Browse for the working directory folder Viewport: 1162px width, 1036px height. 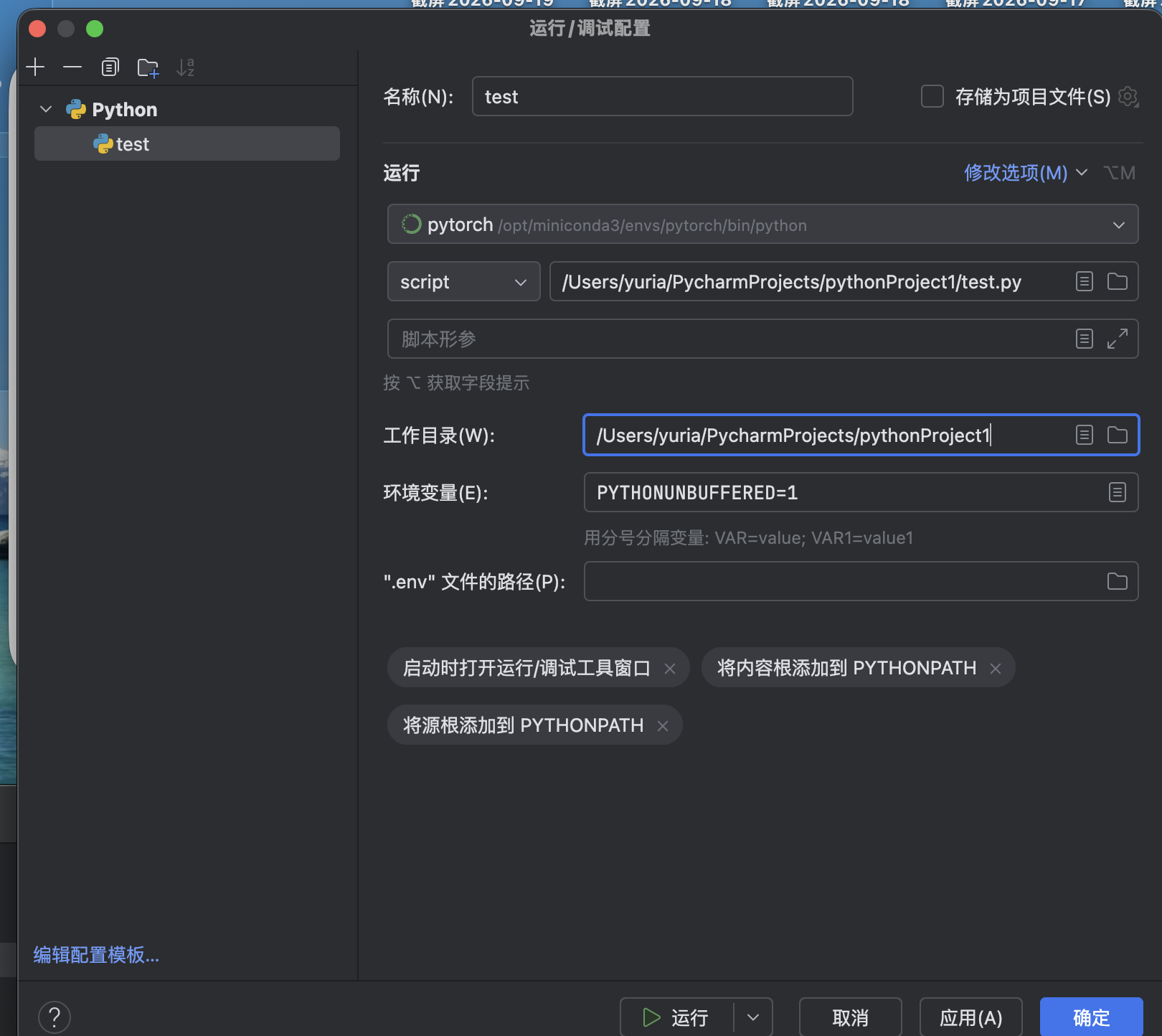1118,435
